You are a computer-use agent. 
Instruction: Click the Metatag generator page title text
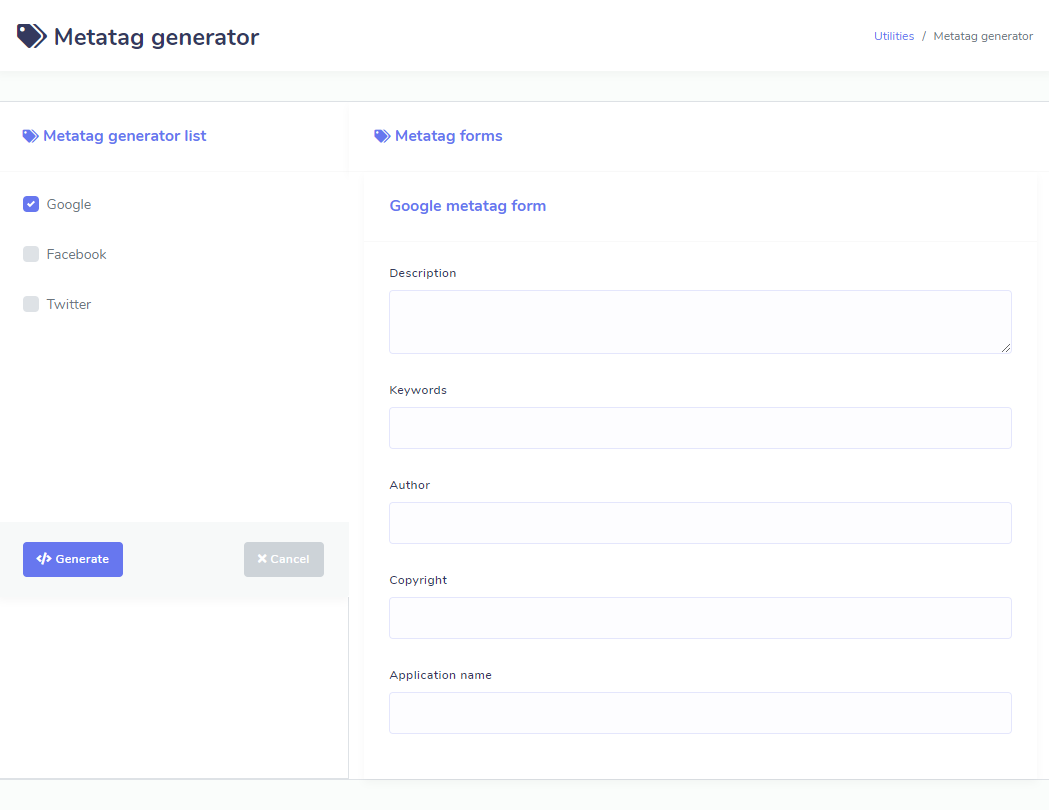point(156,37)
